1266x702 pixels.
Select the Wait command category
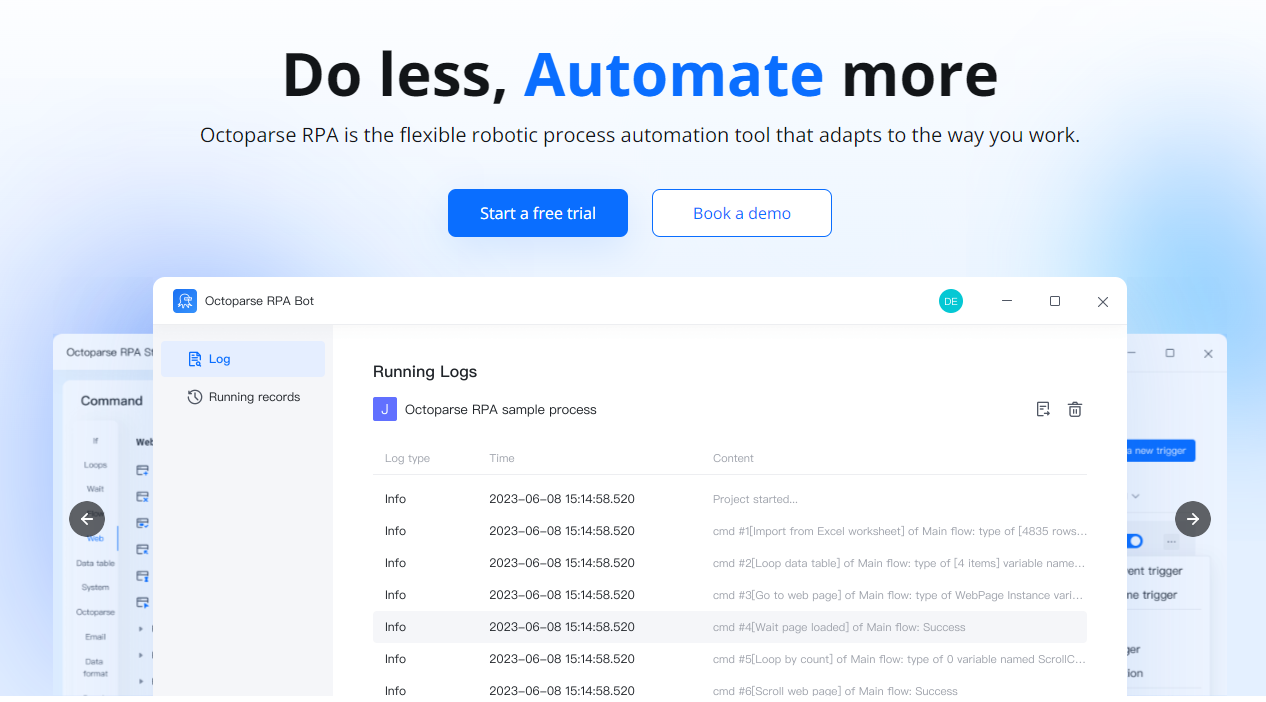click(95, 489)
